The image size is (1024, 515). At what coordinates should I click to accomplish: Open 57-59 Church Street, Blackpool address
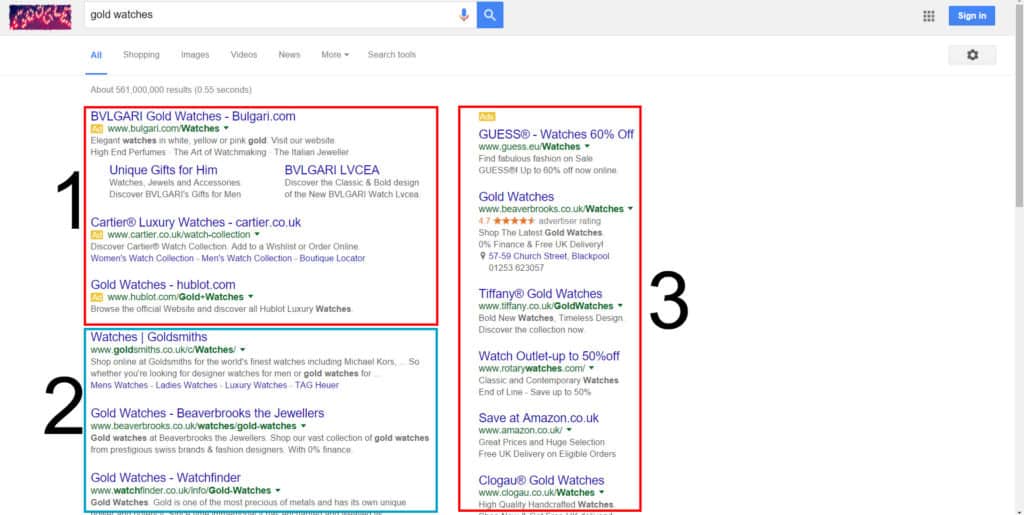click(549, 257)
